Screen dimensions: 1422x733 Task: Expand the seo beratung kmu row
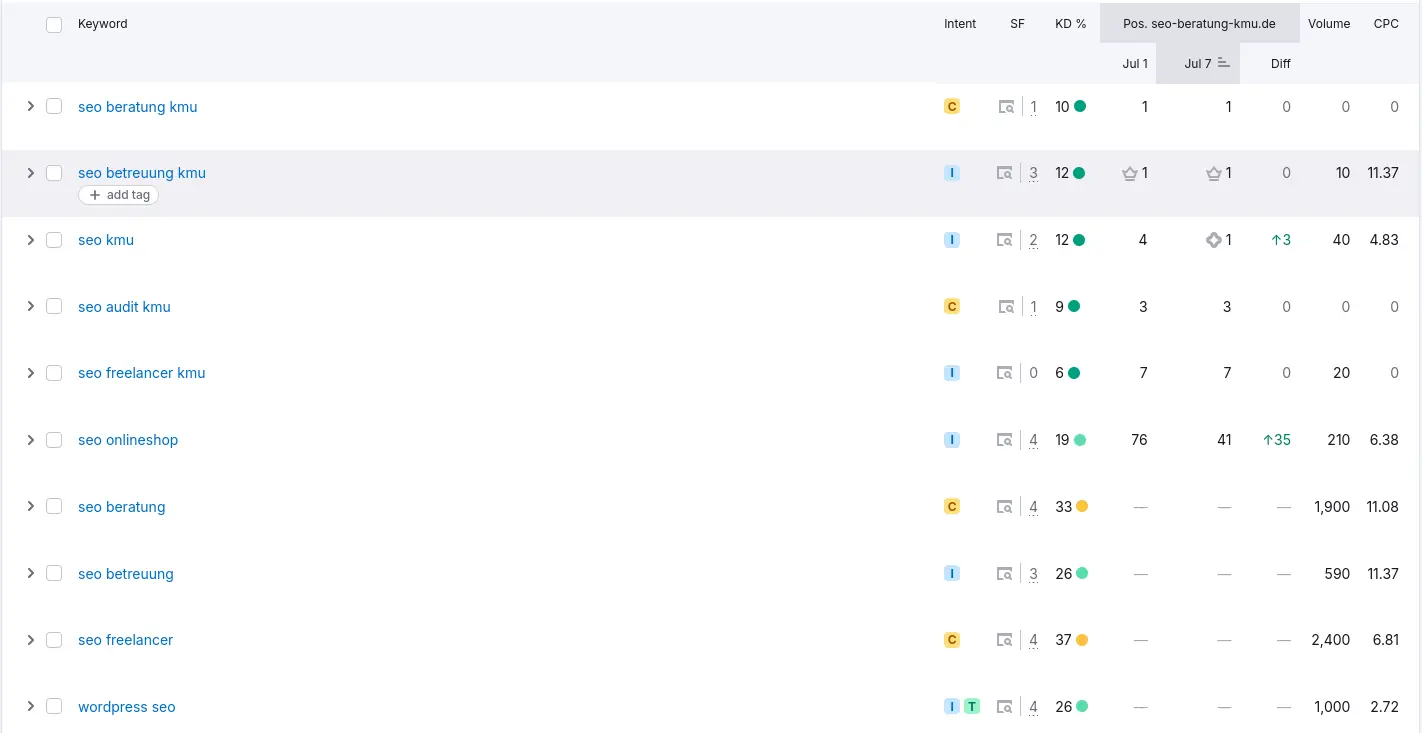point(30,106)
